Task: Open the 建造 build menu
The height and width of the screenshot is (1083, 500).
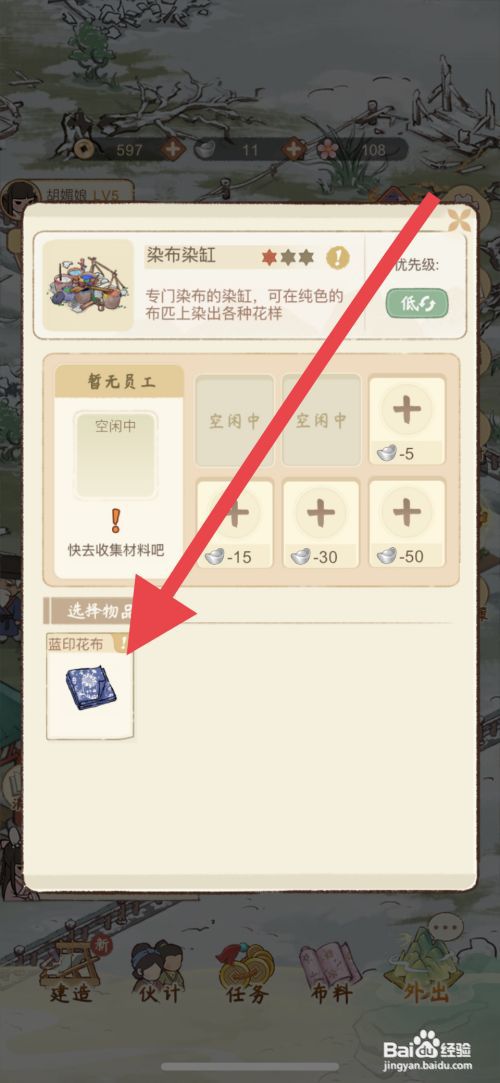Action: click(70, 972)
